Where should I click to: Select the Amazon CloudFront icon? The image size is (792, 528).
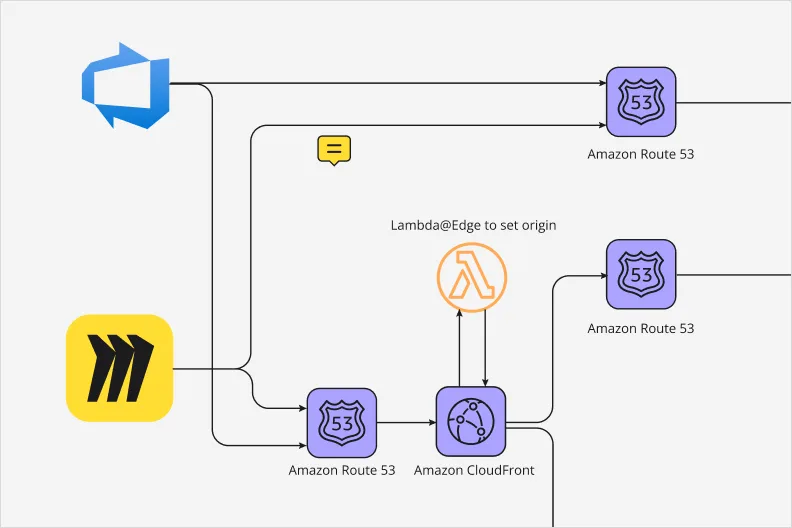tap(471, 422)
